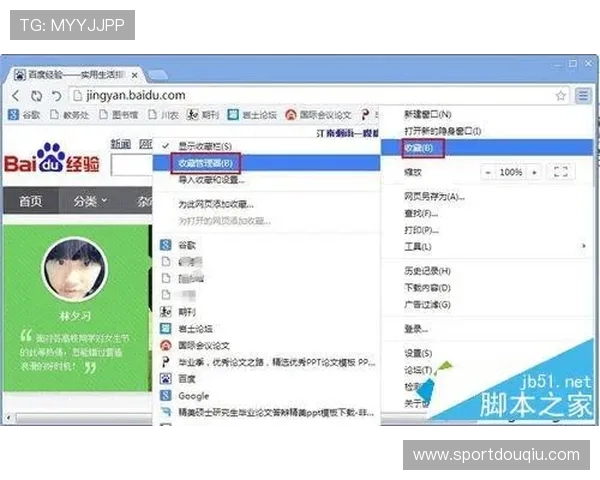Reload the page with the refresh icon
Image resolution: width=600 pixels, height=480 pixels.
coord(36,95)
